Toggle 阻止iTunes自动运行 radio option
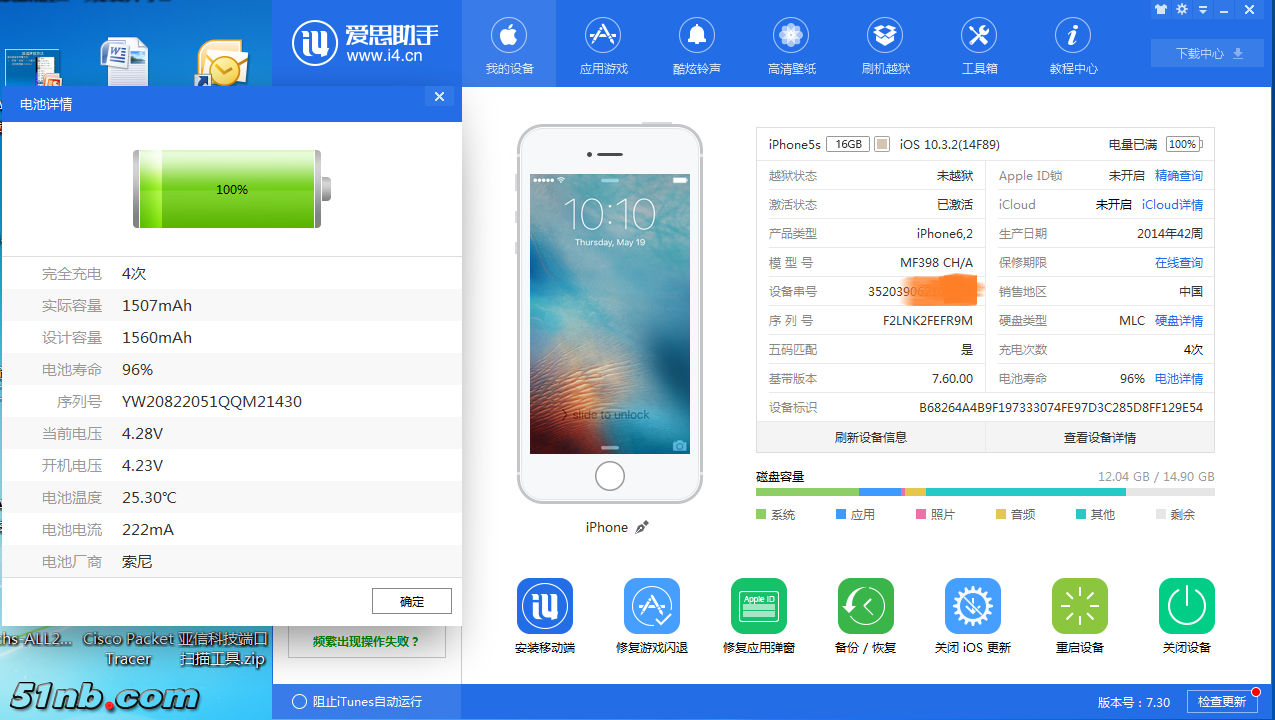Image resolution: width=1275 pixels, height=720 pixels. 299,702
